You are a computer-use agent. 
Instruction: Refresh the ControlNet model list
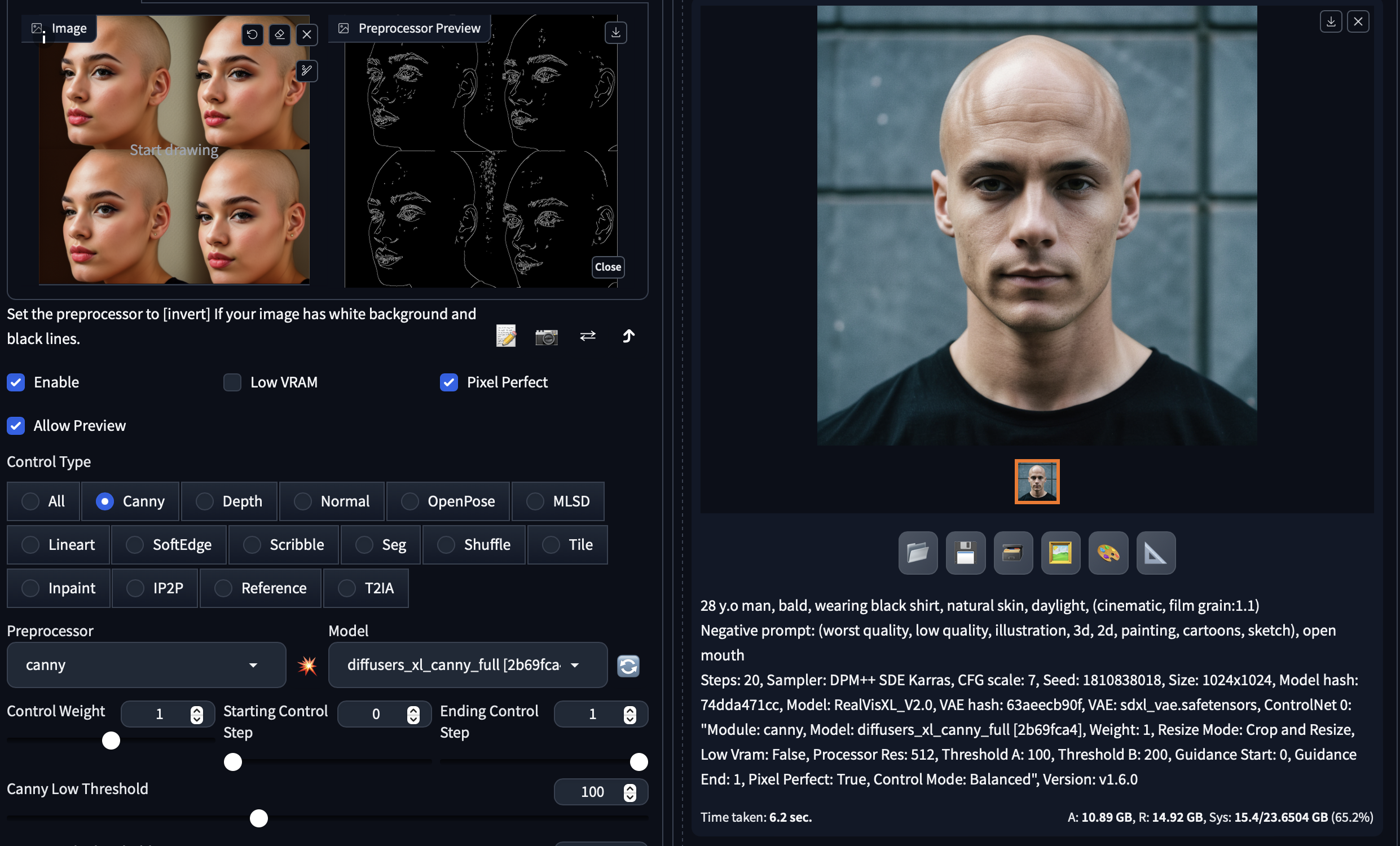(628, 666)
